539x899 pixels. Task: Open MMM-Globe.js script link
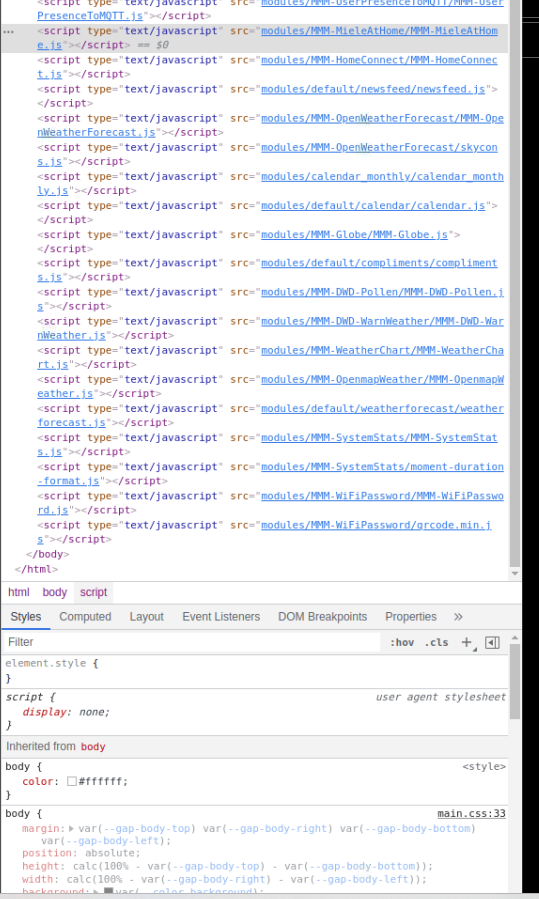354,234
